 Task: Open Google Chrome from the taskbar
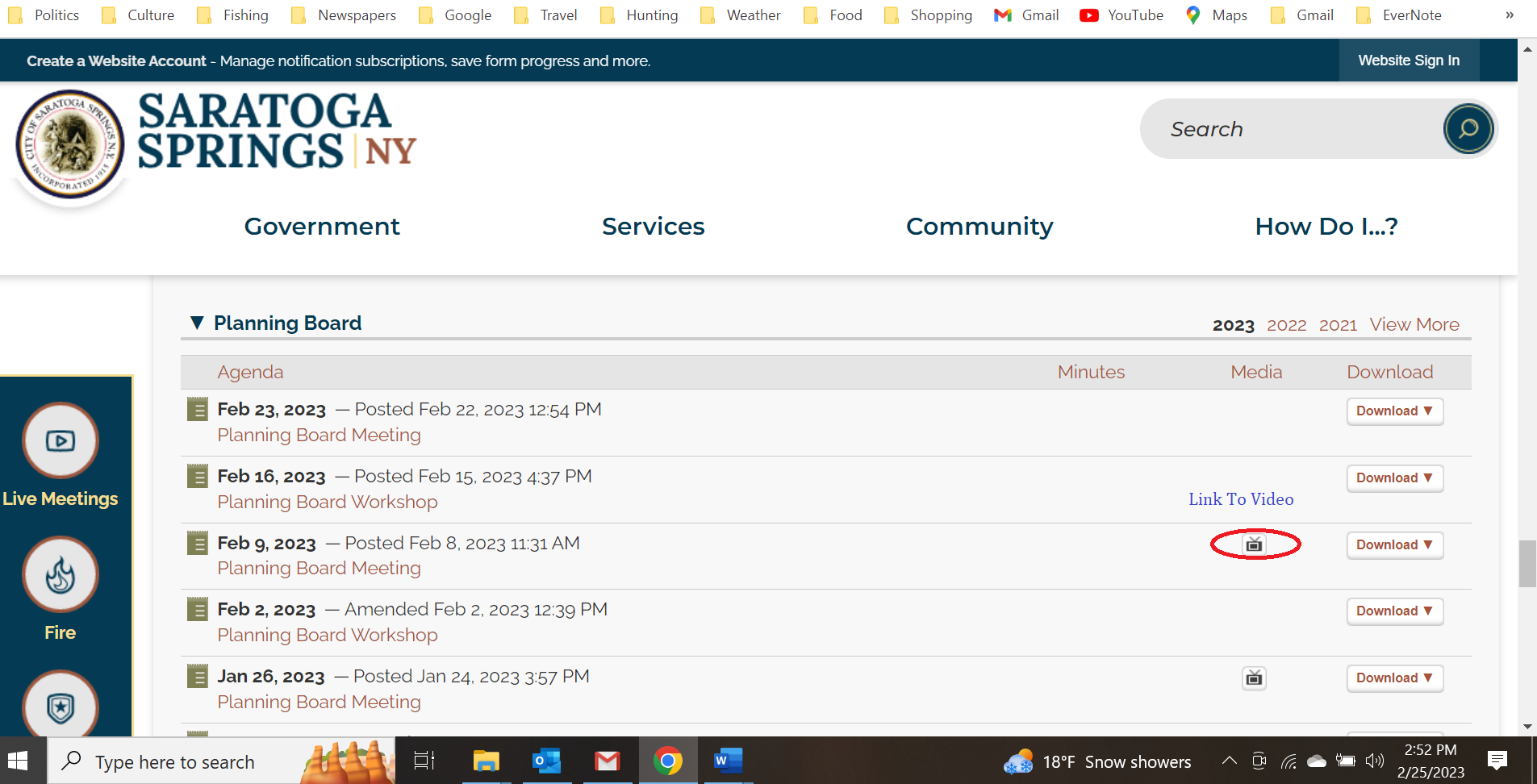[667, 761]
